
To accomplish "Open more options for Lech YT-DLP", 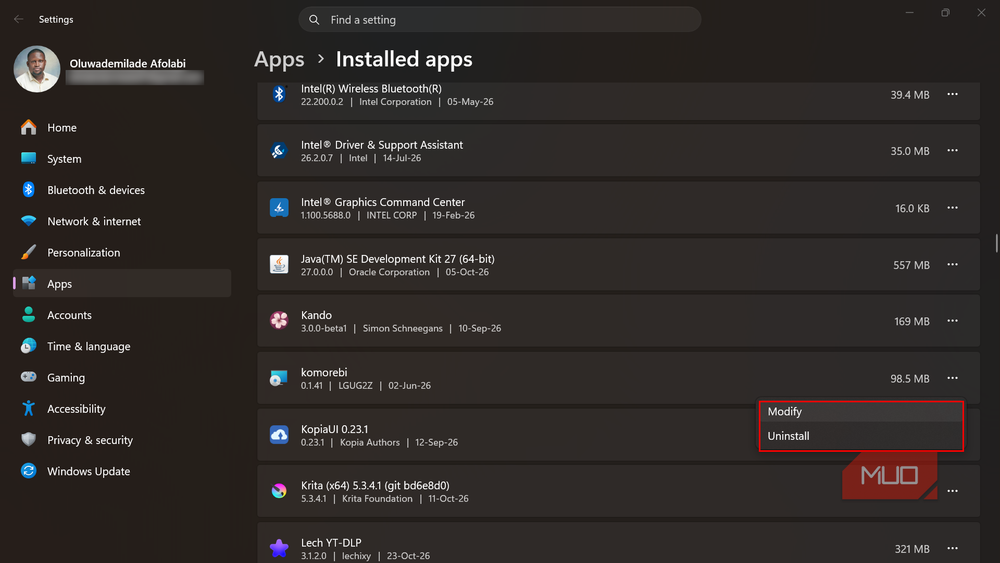I will (x=952, y=548).
